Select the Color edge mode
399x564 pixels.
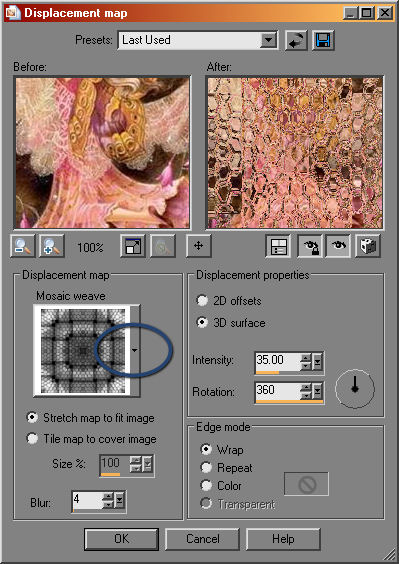206,486
